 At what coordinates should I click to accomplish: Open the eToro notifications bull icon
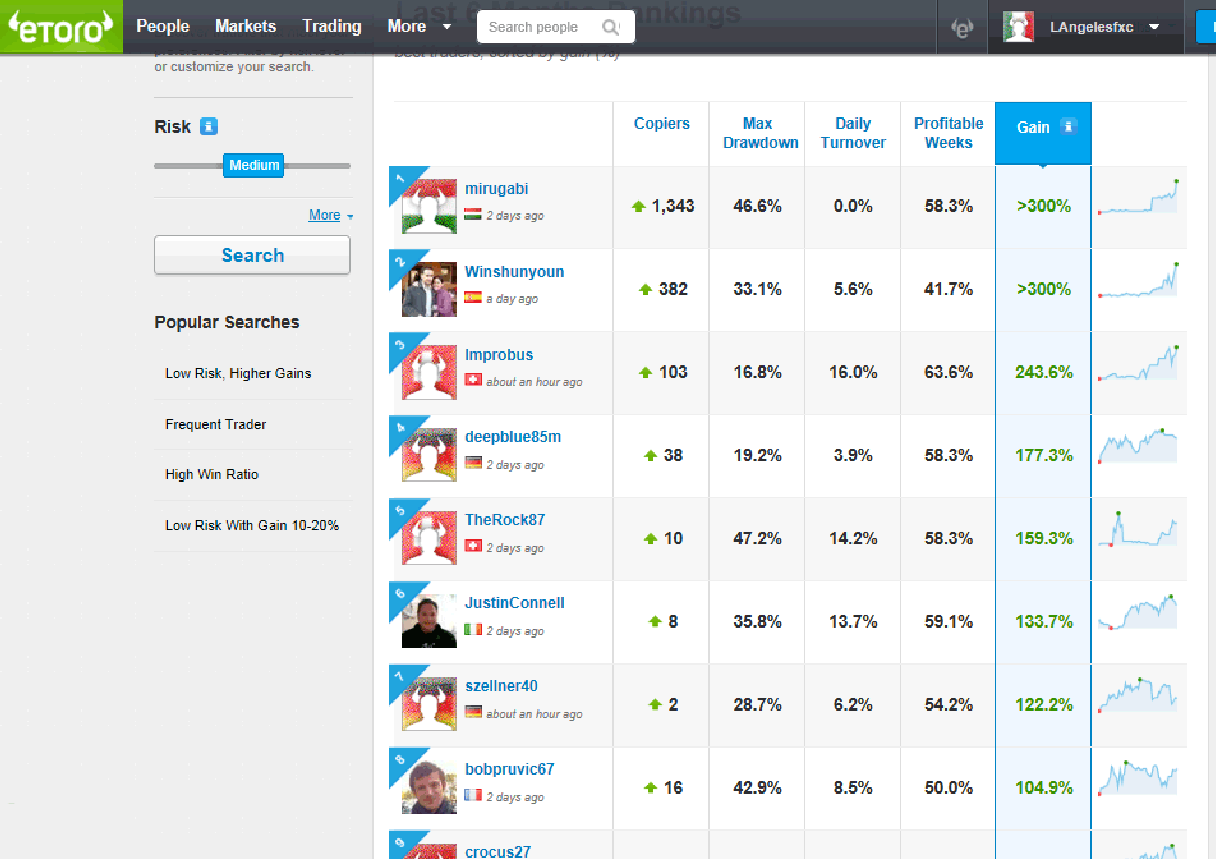coord(961,28)
